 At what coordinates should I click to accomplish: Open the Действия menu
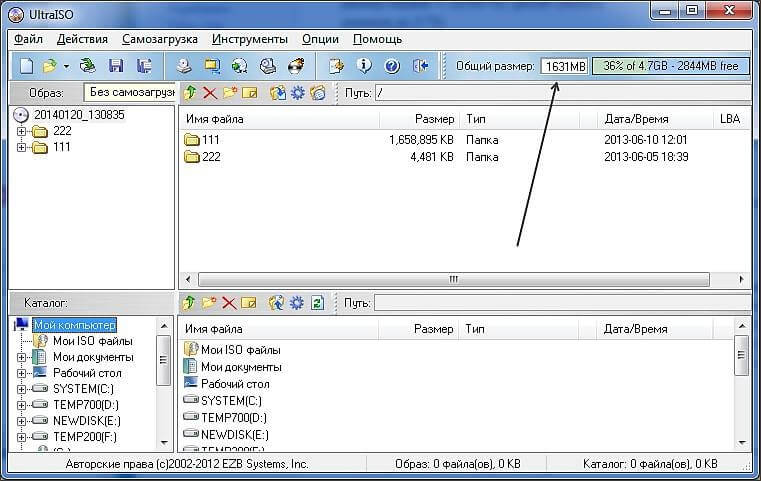click(82, 39)
